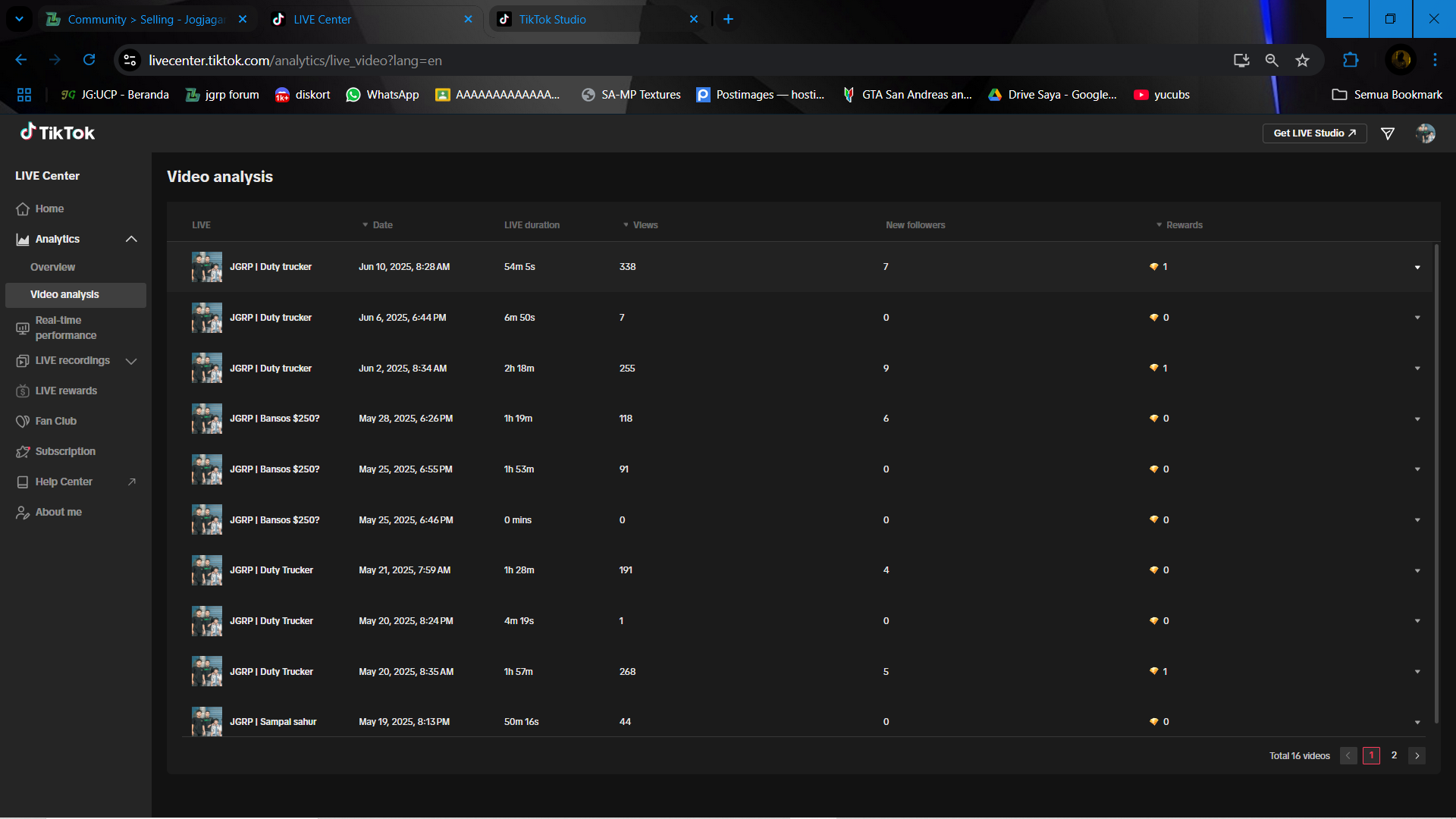
Task: Open the jgrp forum bookmark
Action: point(222,95)
